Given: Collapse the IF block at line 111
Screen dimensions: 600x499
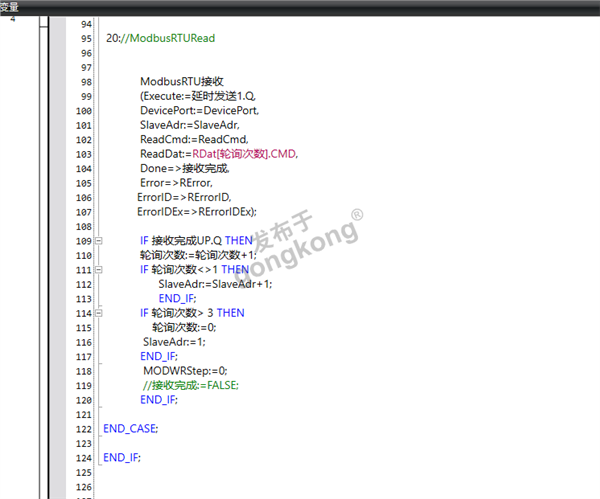Looking at the screenshot, I should [x=98, y=270].
